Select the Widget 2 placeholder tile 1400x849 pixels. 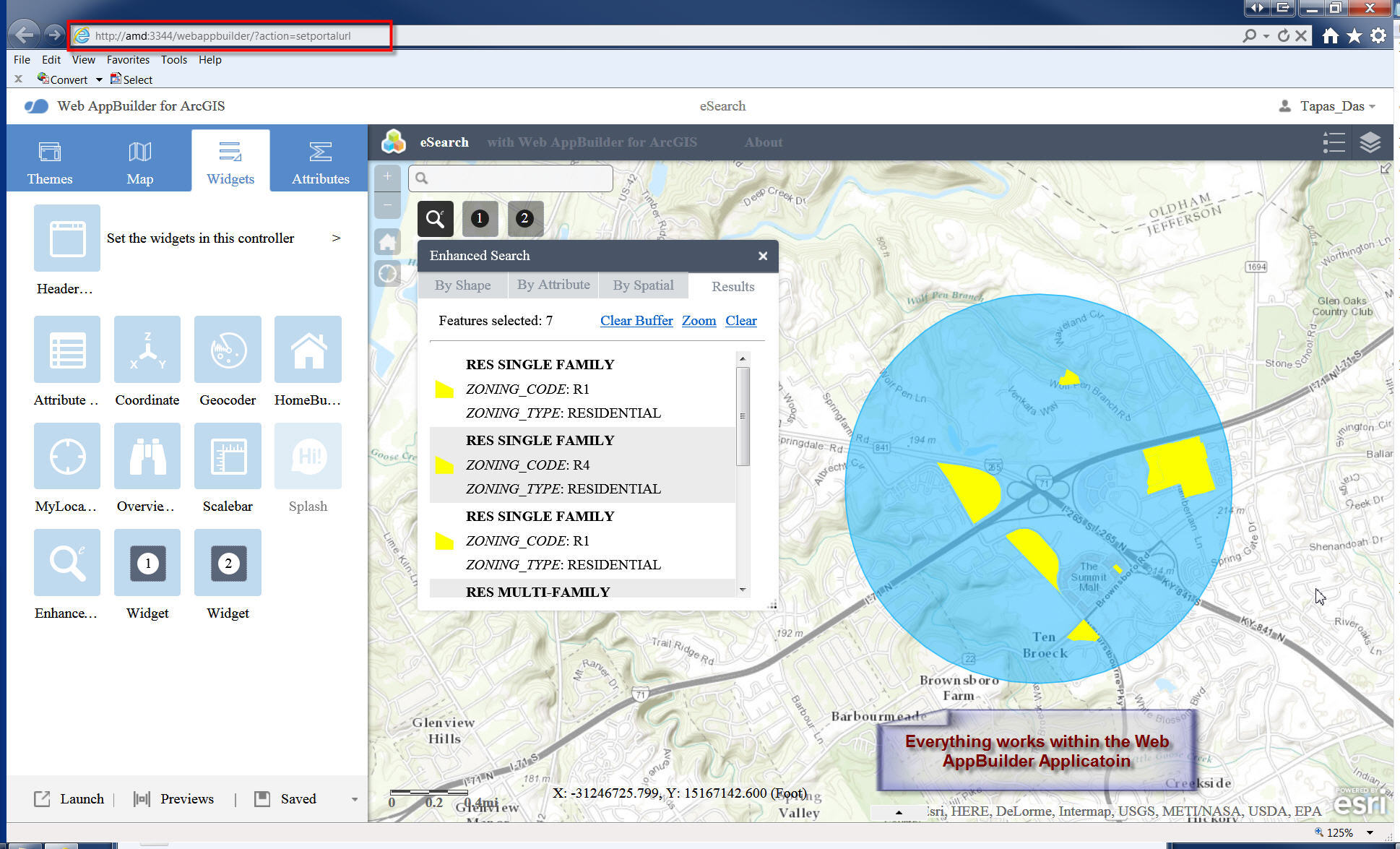(x=228, y=562)
